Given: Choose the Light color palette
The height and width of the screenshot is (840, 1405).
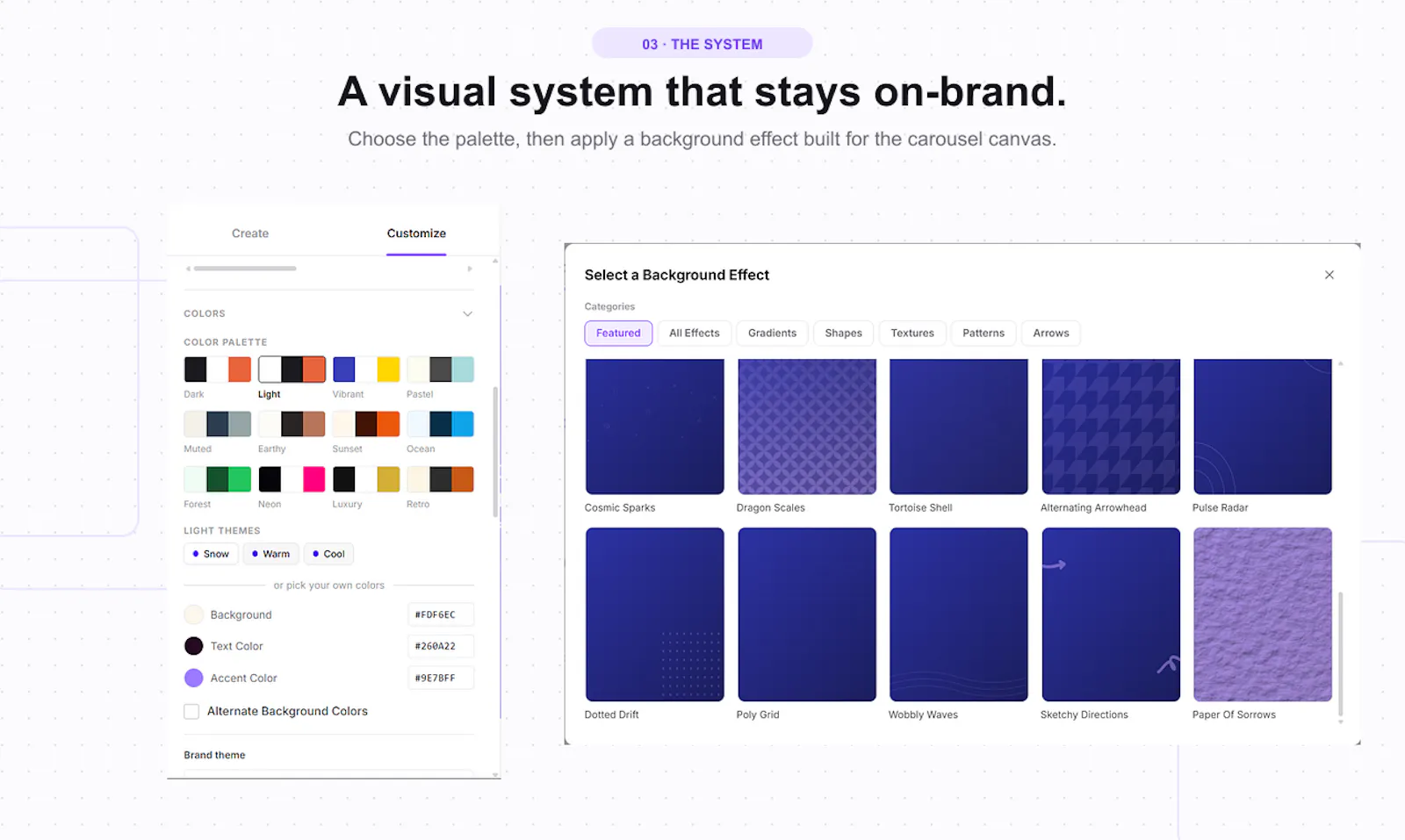Looking at the screenshot, I should tap(292, 370).
